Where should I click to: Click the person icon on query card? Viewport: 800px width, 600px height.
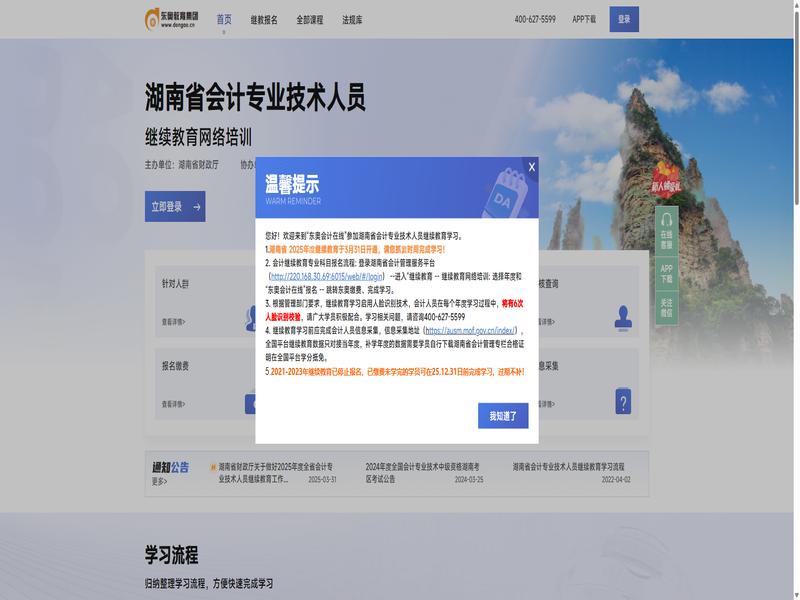pos(623,317)
